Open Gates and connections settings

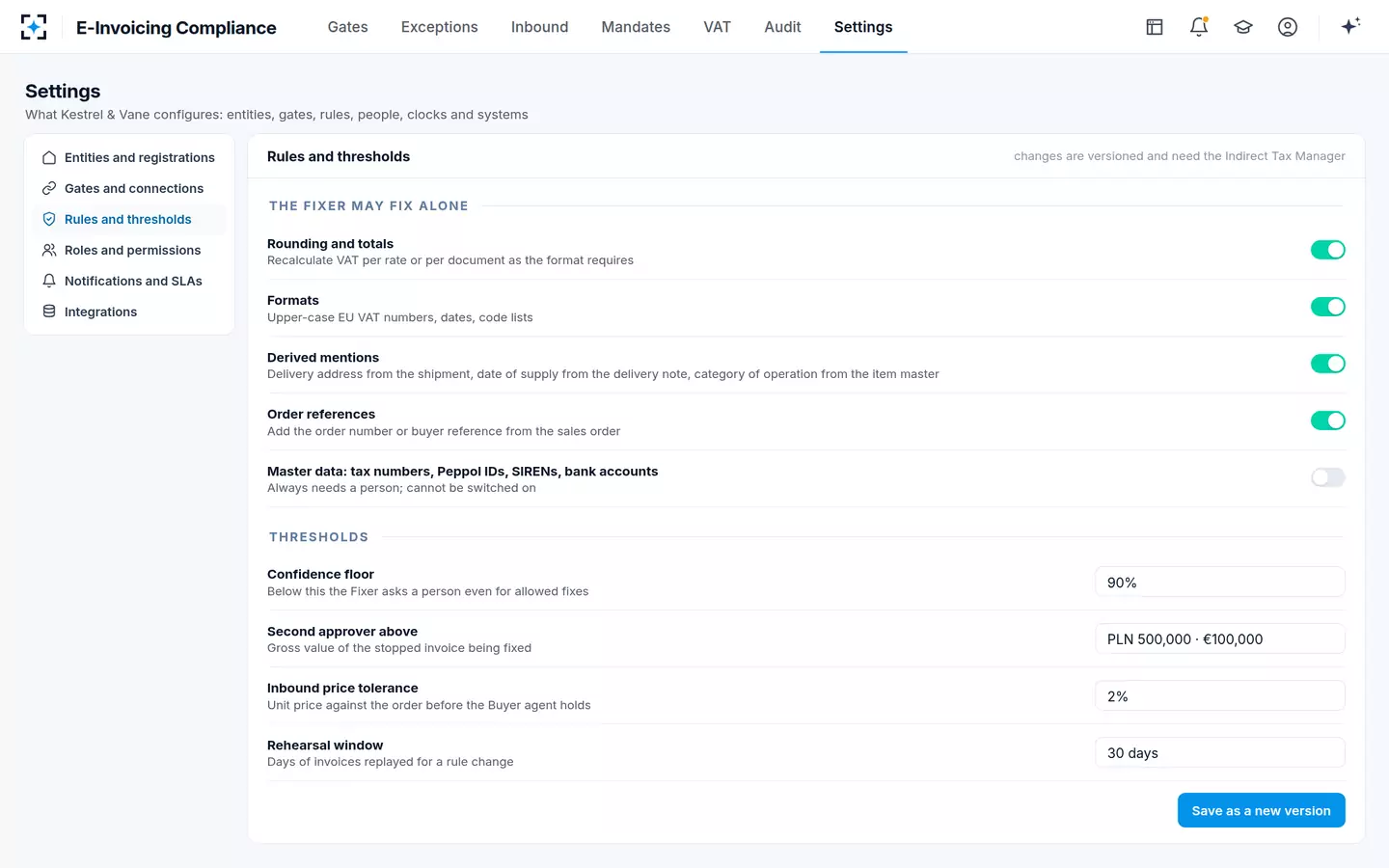coord(129,188)
